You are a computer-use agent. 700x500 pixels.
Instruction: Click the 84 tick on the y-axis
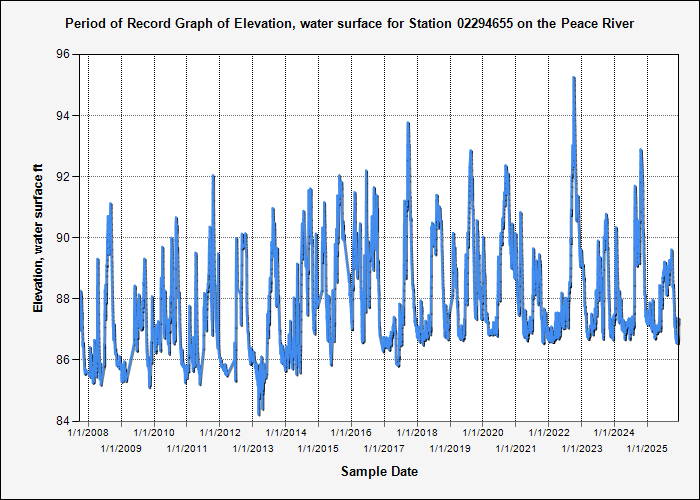[x=62, y=421]
